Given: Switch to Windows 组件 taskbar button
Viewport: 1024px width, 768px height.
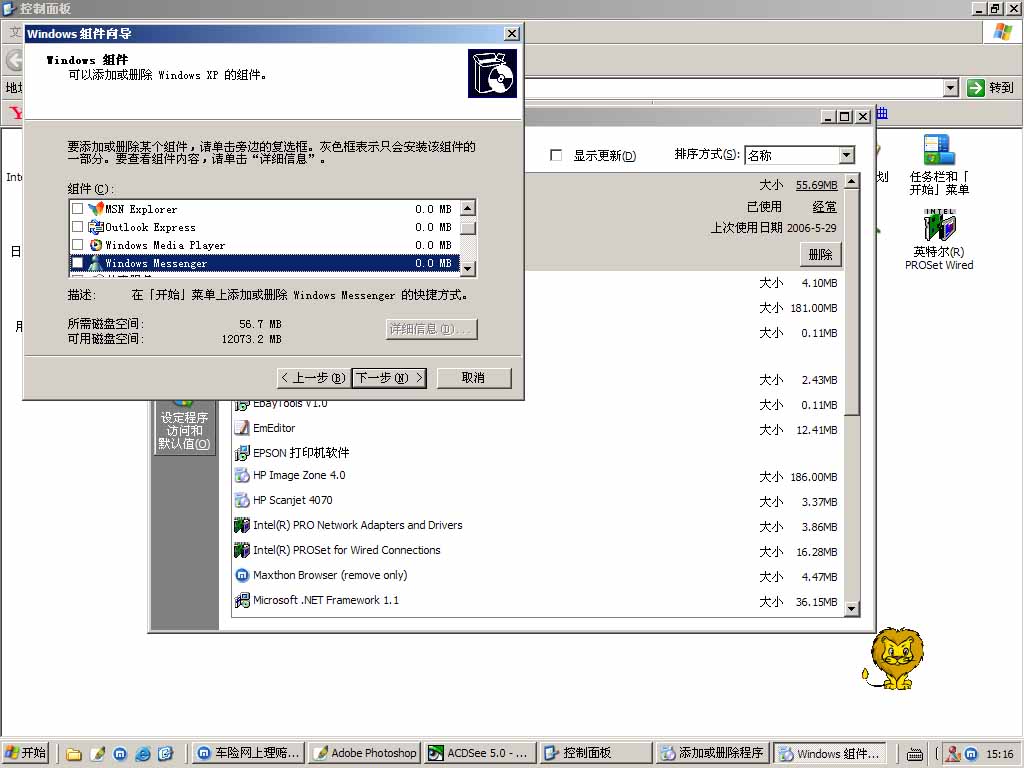Looking at the screenshot, I should [829, 754].
